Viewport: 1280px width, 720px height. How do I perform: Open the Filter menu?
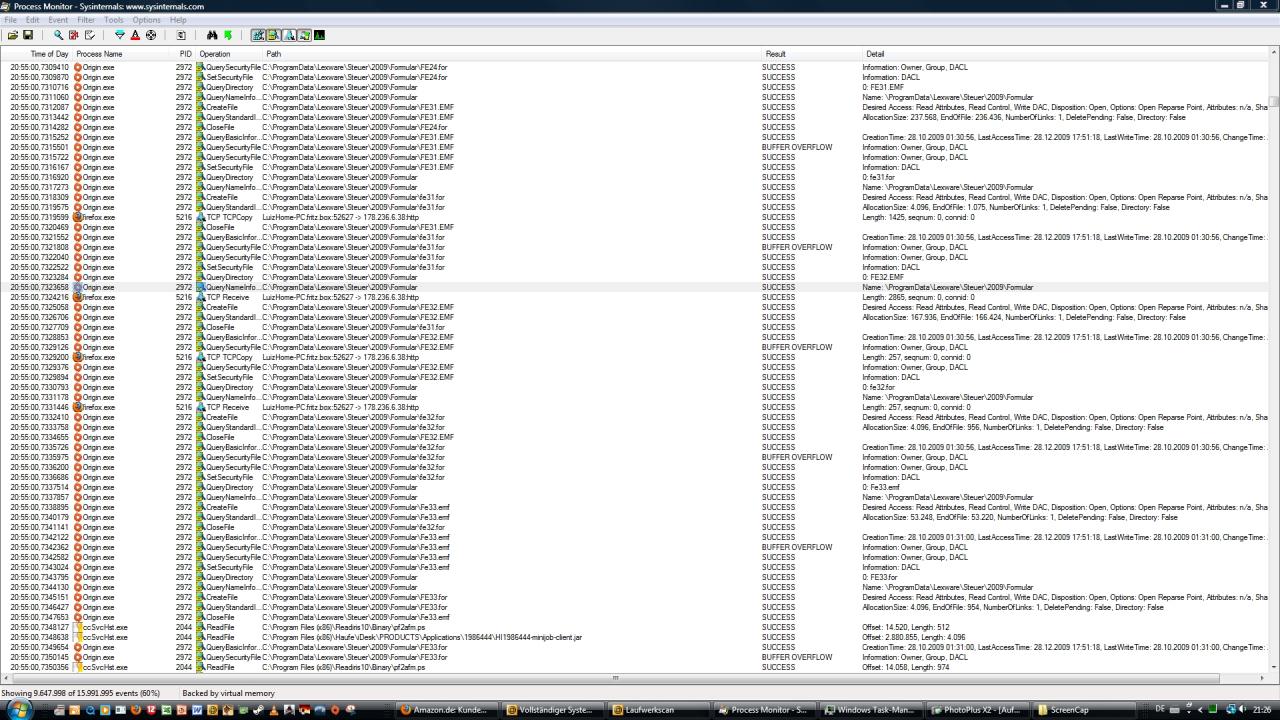coord(86,20)
